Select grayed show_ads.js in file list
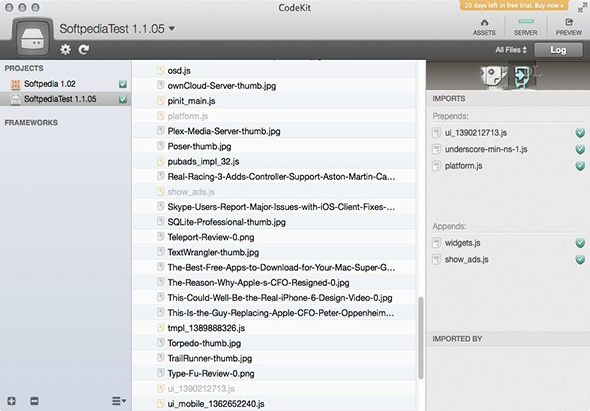Image resolution: width=590 pixels, height=411 pixels. [x=274, y=192]
